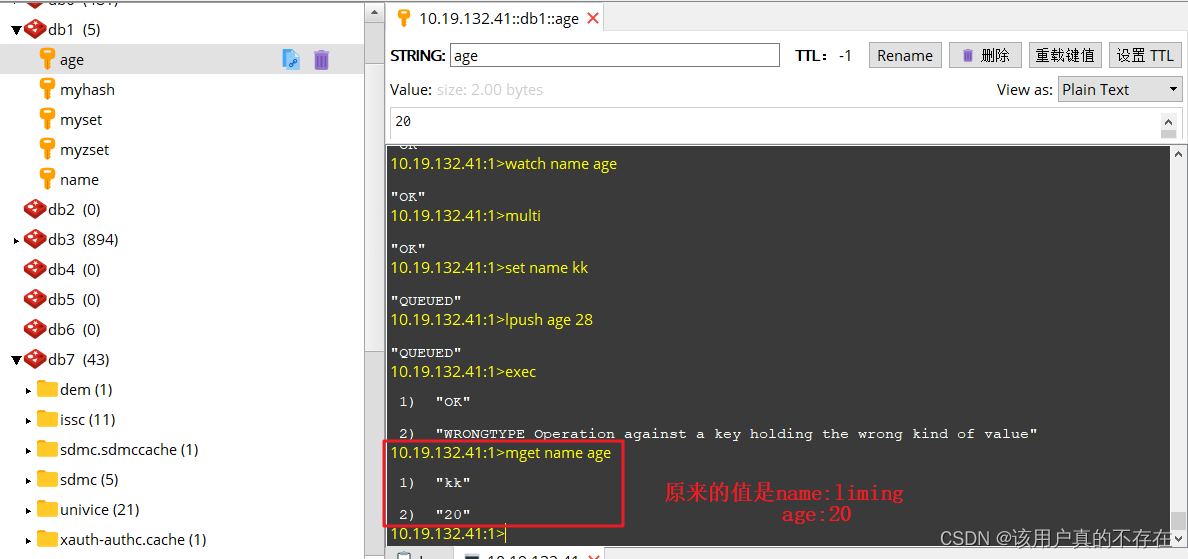Click the "kk" result in console
Screen dimensions: 1188x559
click(x=453, y=482)
